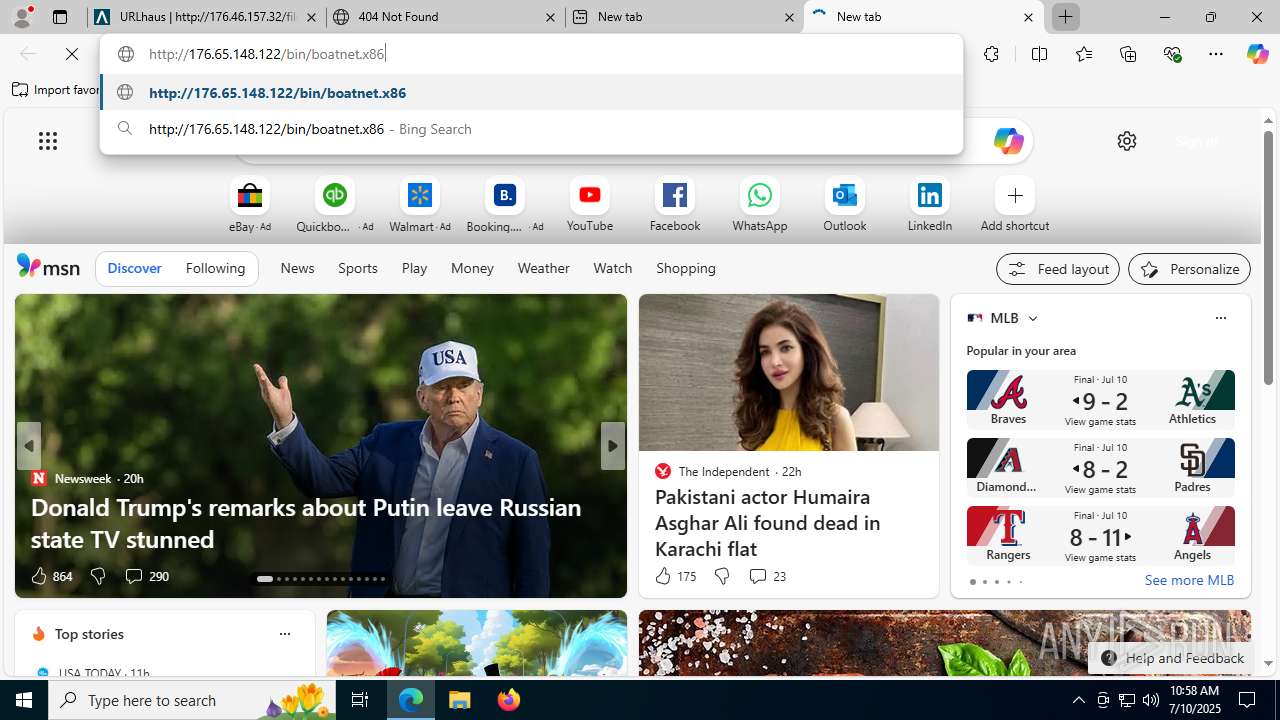
Task: Open MLB card more options
Action: [x=1220, y=318]
